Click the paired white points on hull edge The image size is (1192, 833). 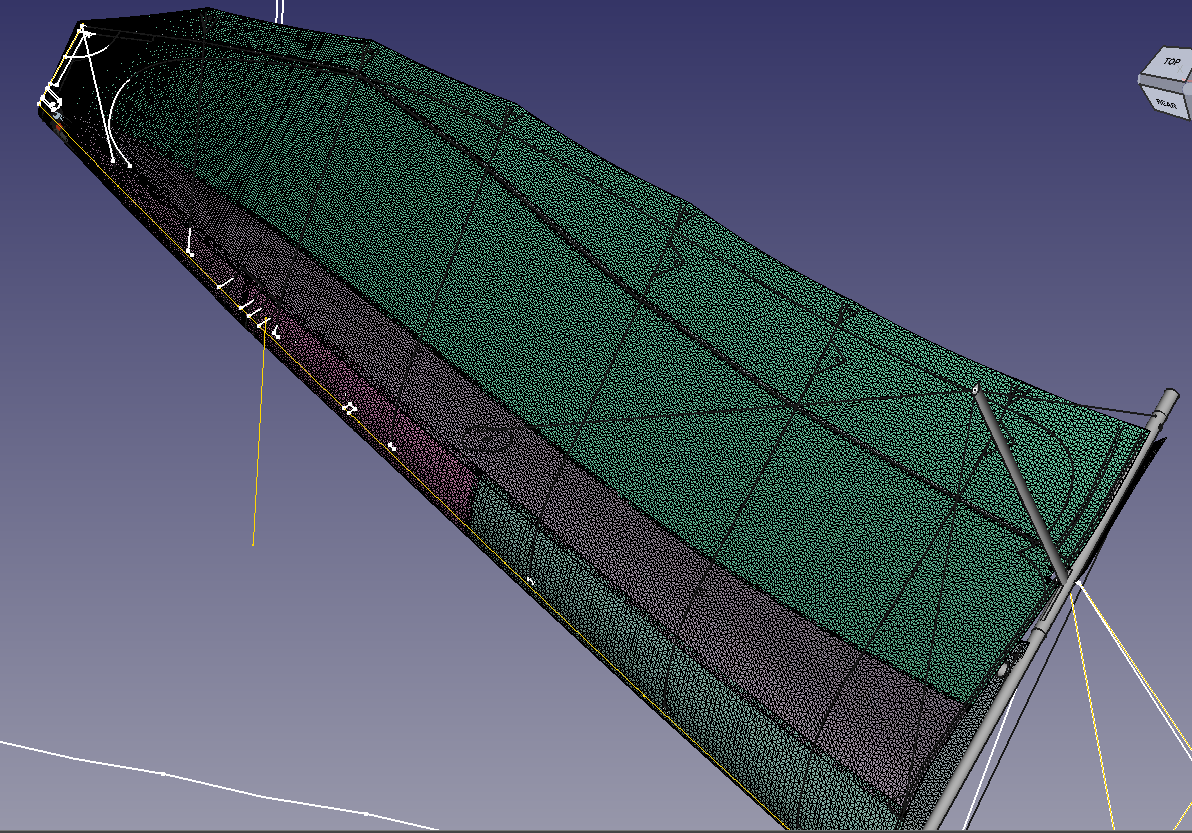349,408
